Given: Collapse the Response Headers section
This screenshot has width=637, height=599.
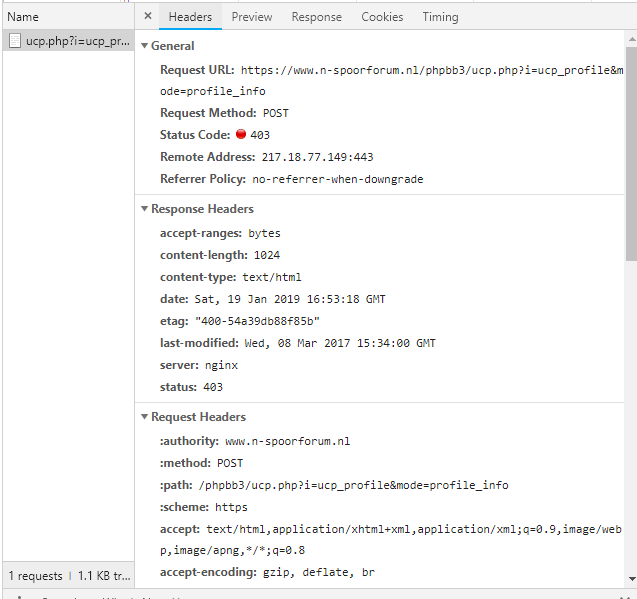Looking at the screenshot, I should click(144, 209).
